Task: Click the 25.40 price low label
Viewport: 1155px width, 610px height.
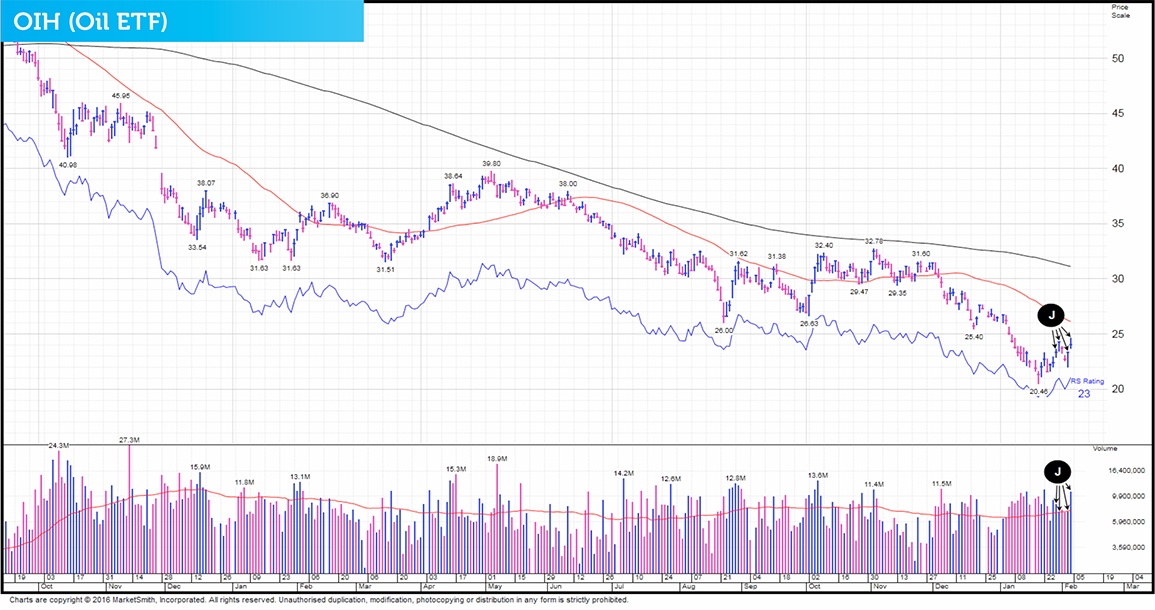Action: coord(974,337)
